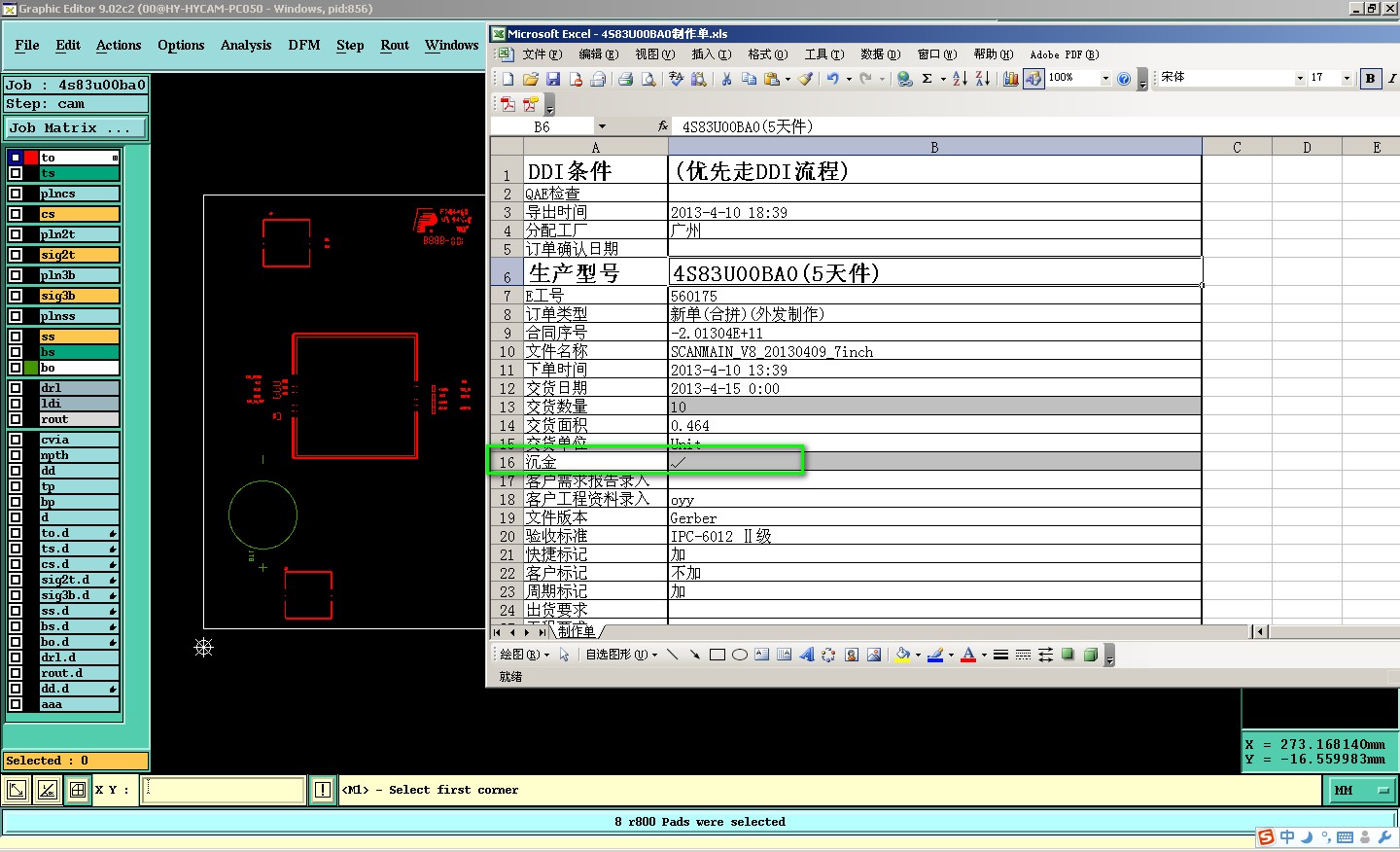The image size is (1400, 852).
Task: Apply Bold formatting in Excel
Action: (1371, 79)
